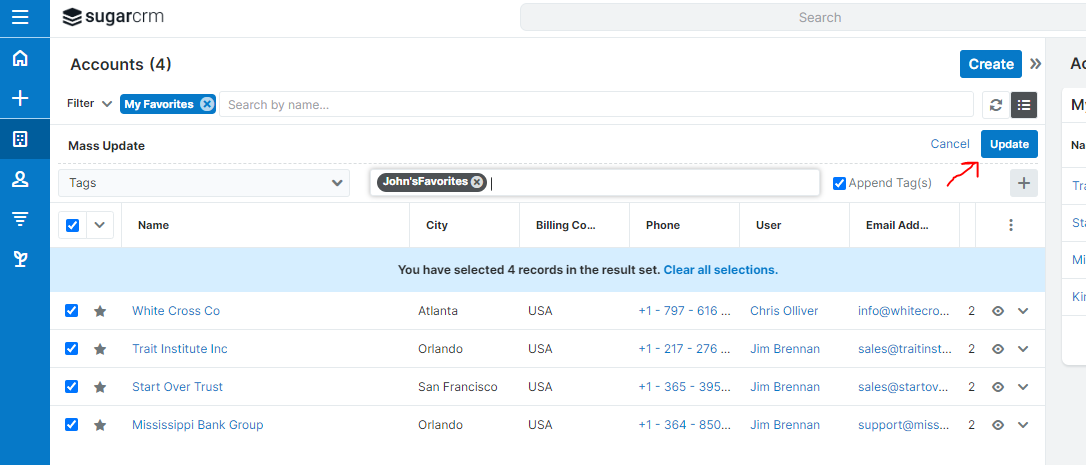Toggle the select all records checkbox
The height and width of the screenshot is (465, 1086).
(72, 225)
